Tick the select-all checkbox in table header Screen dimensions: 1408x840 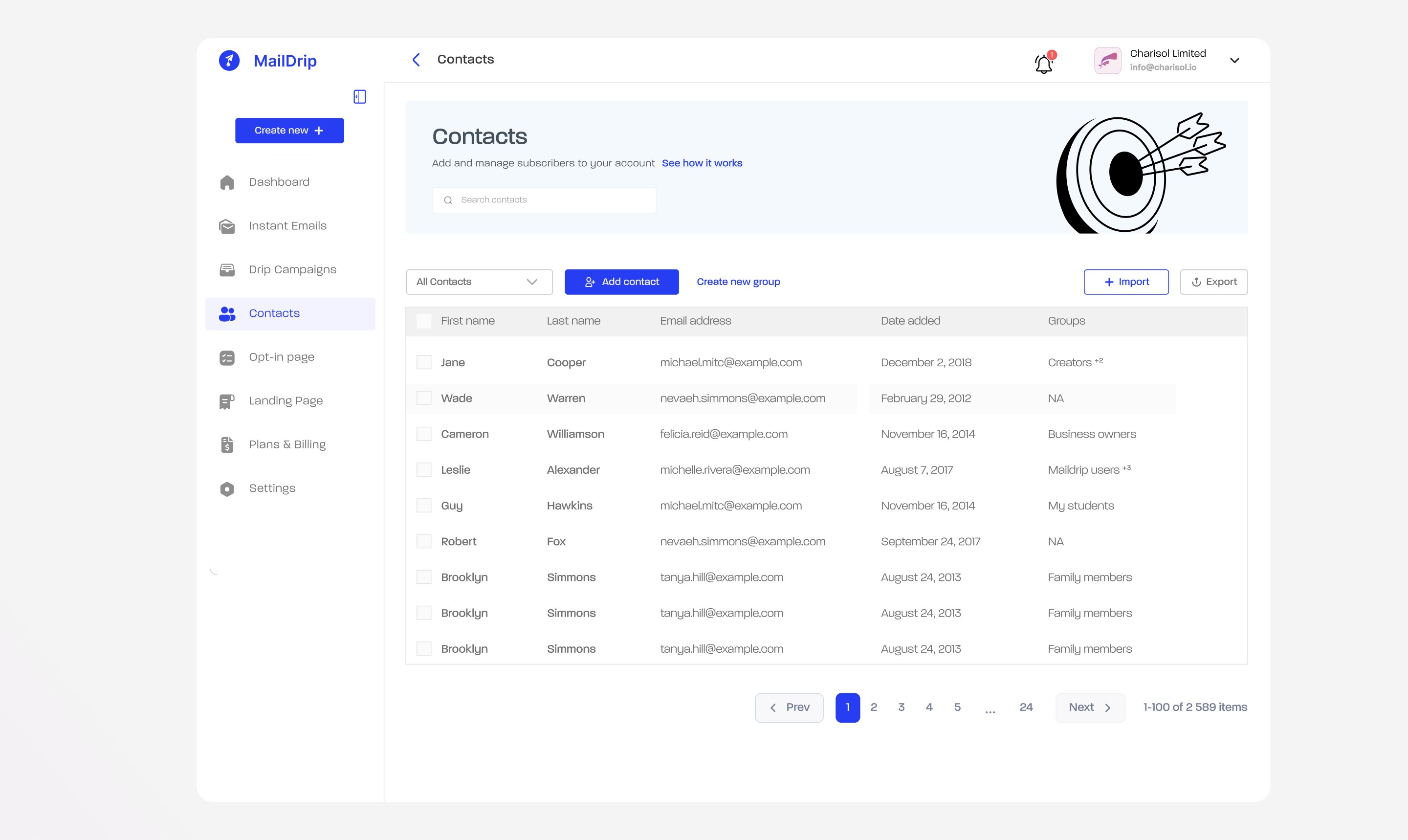click(424, 321)
